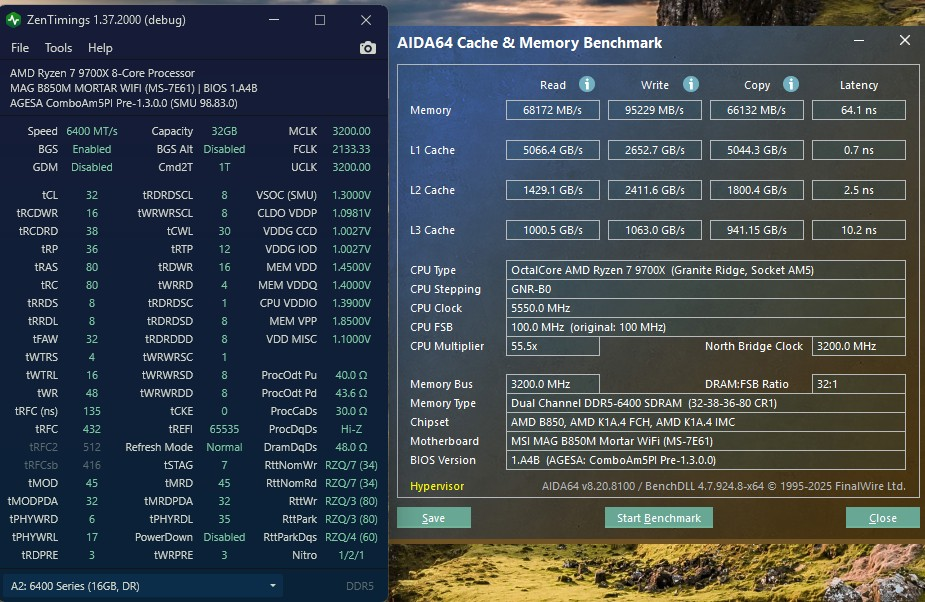This screenshot has width=925, height=602.
Task: Click the FCLK value 2133.33
Action: [x=351, y=149]
